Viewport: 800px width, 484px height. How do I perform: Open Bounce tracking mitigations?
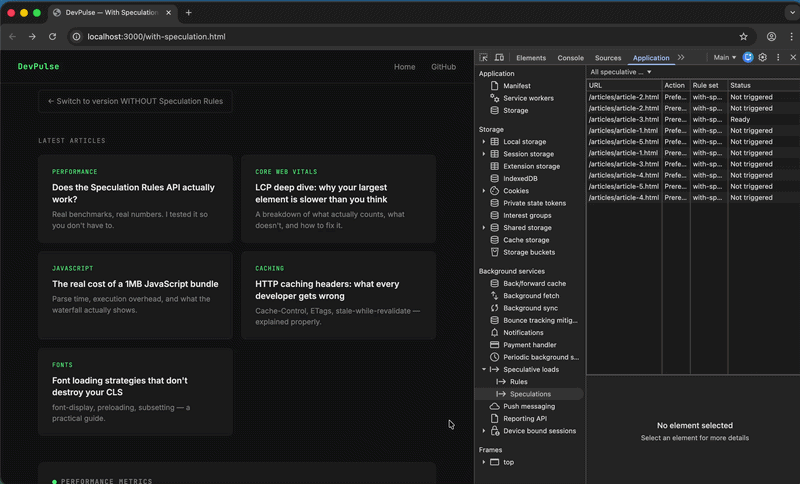tap(540, 320)
